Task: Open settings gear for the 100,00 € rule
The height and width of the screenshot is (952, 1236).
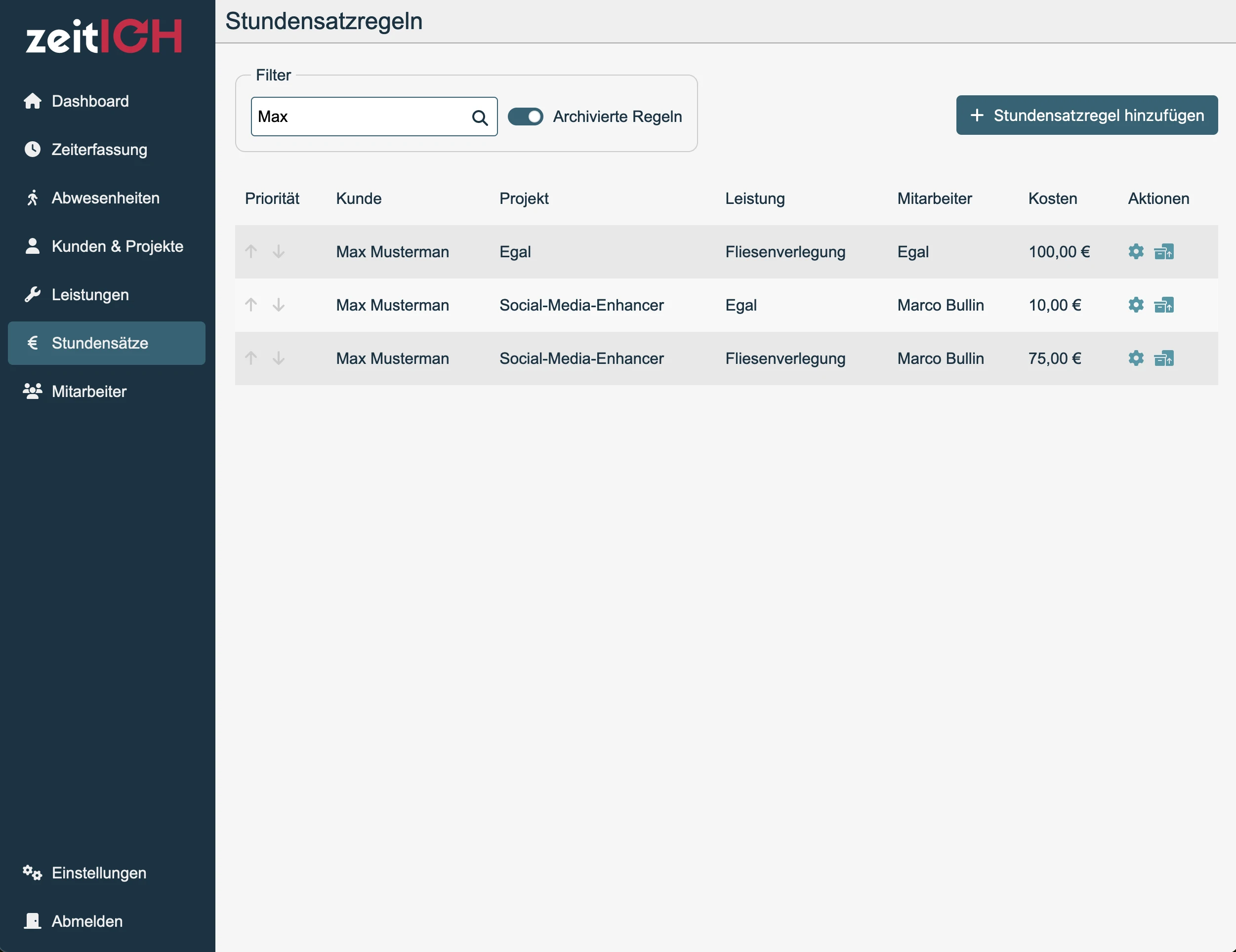Action: point(1136,252)
